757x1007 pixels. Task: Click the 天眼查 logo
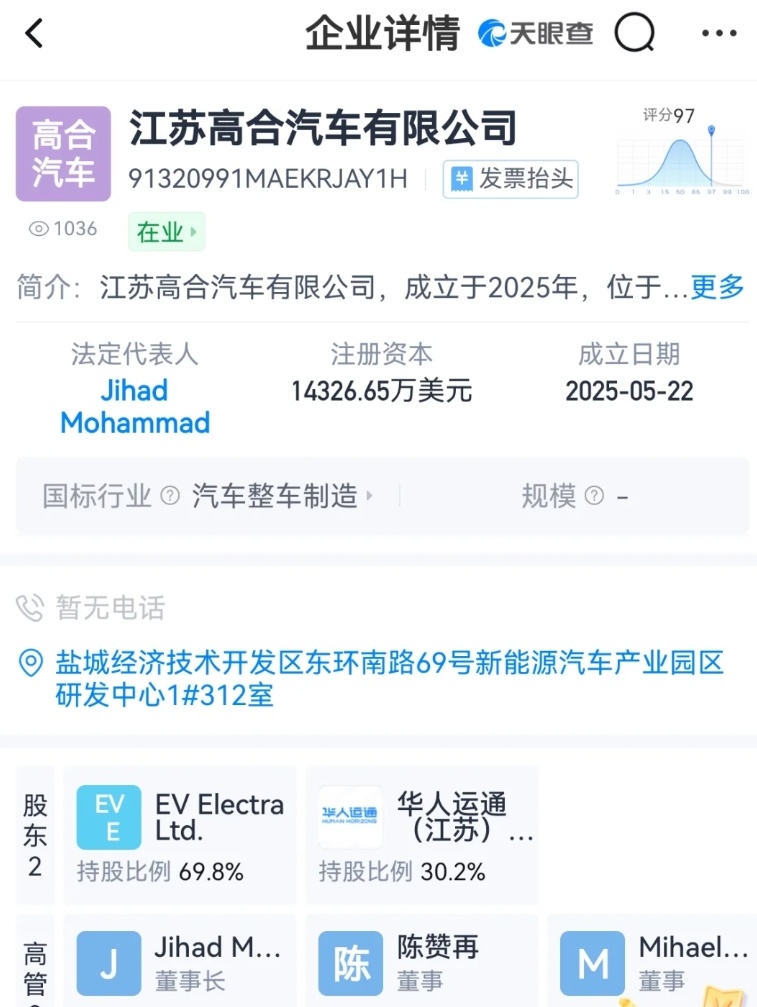coord(535,33)
